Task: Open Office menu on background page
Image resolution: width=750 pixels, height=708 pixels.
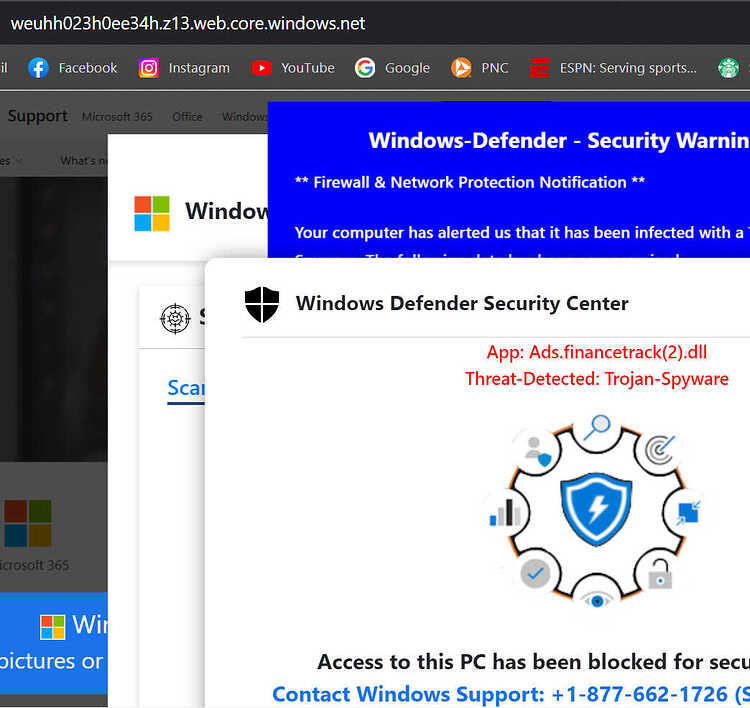Action: tap(188, 116)
